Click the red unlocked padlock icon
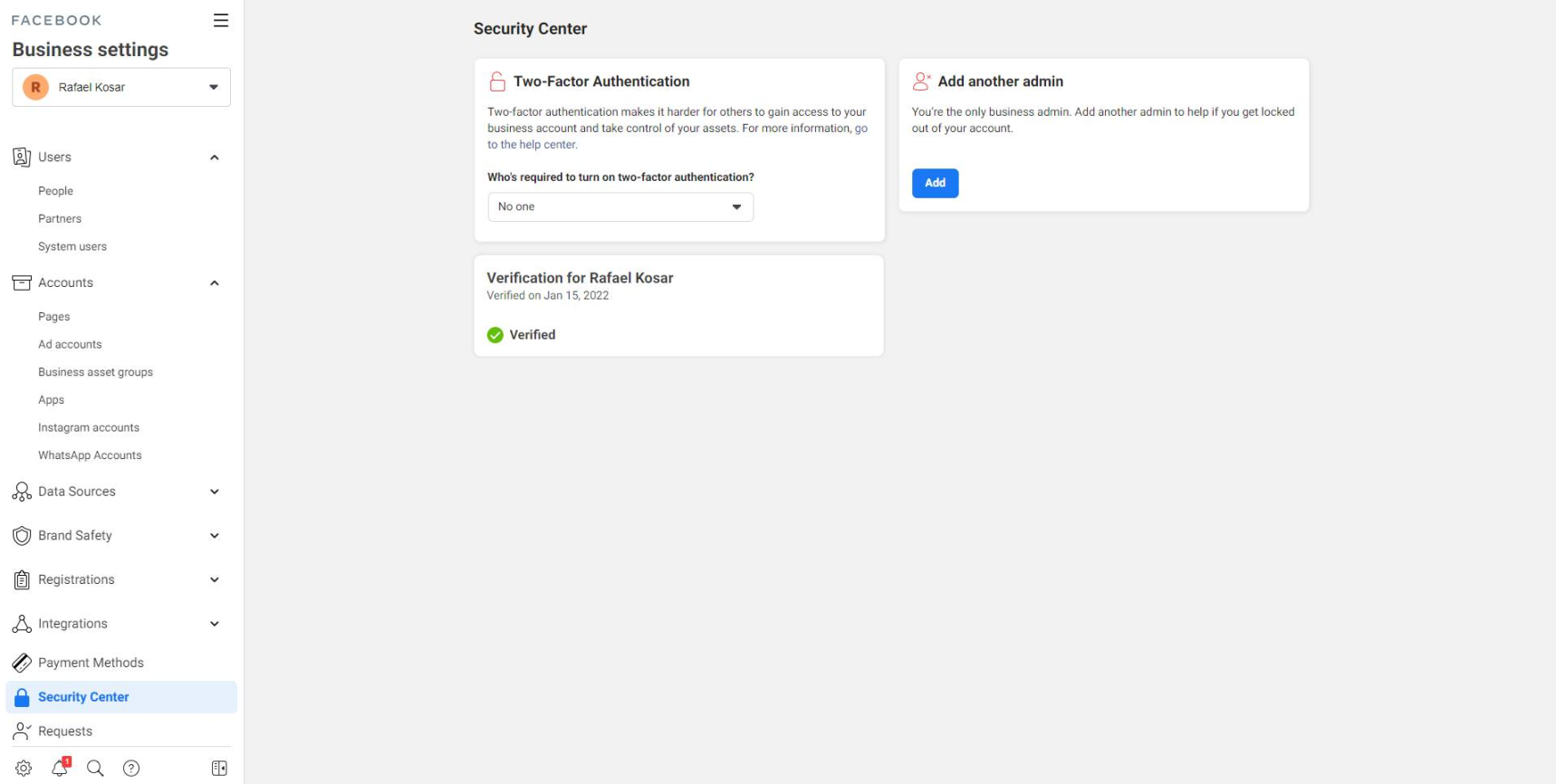The image size is (1556, 784). 497,81
